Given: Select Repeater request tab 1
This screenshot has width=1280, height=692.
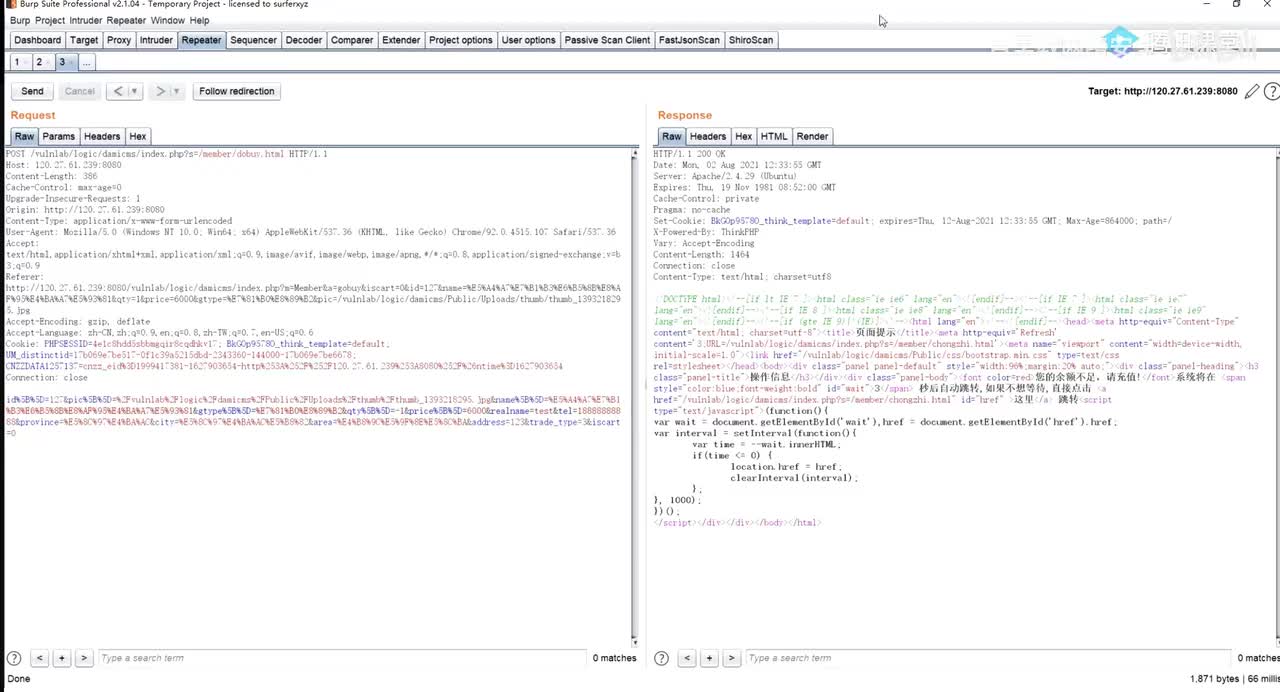Looking at the screenshot, I should pos(19,62).
